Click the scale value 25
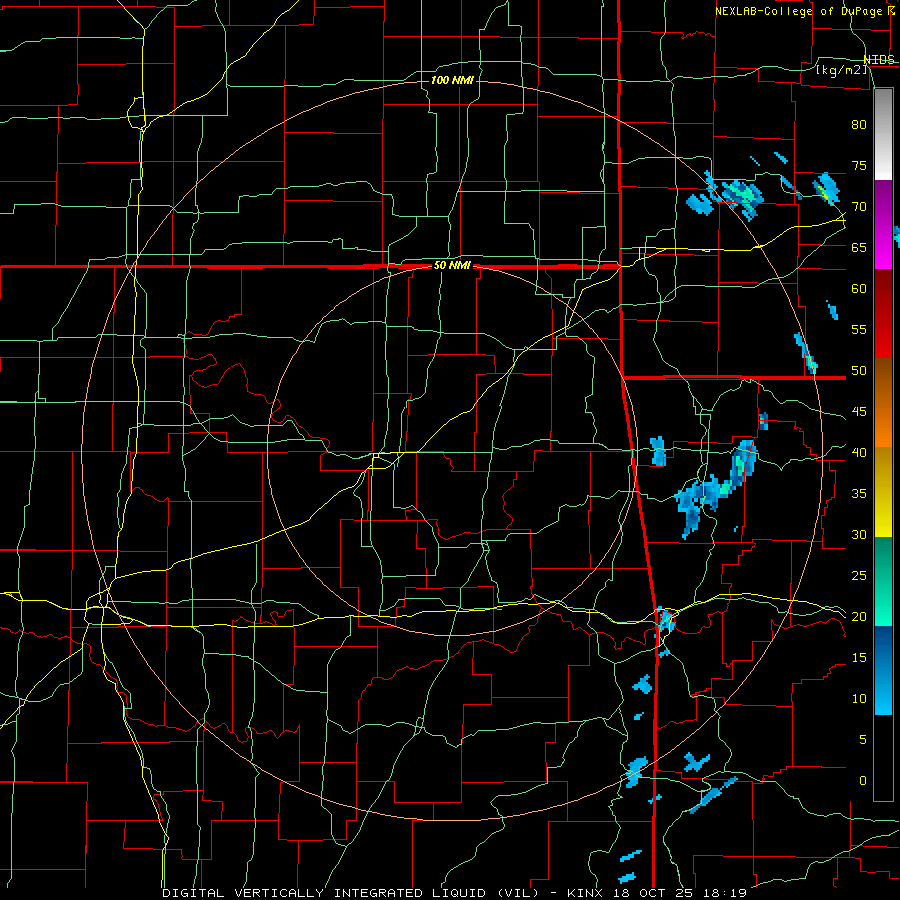This screenshot has width=900, height=900. click(859, 576)
